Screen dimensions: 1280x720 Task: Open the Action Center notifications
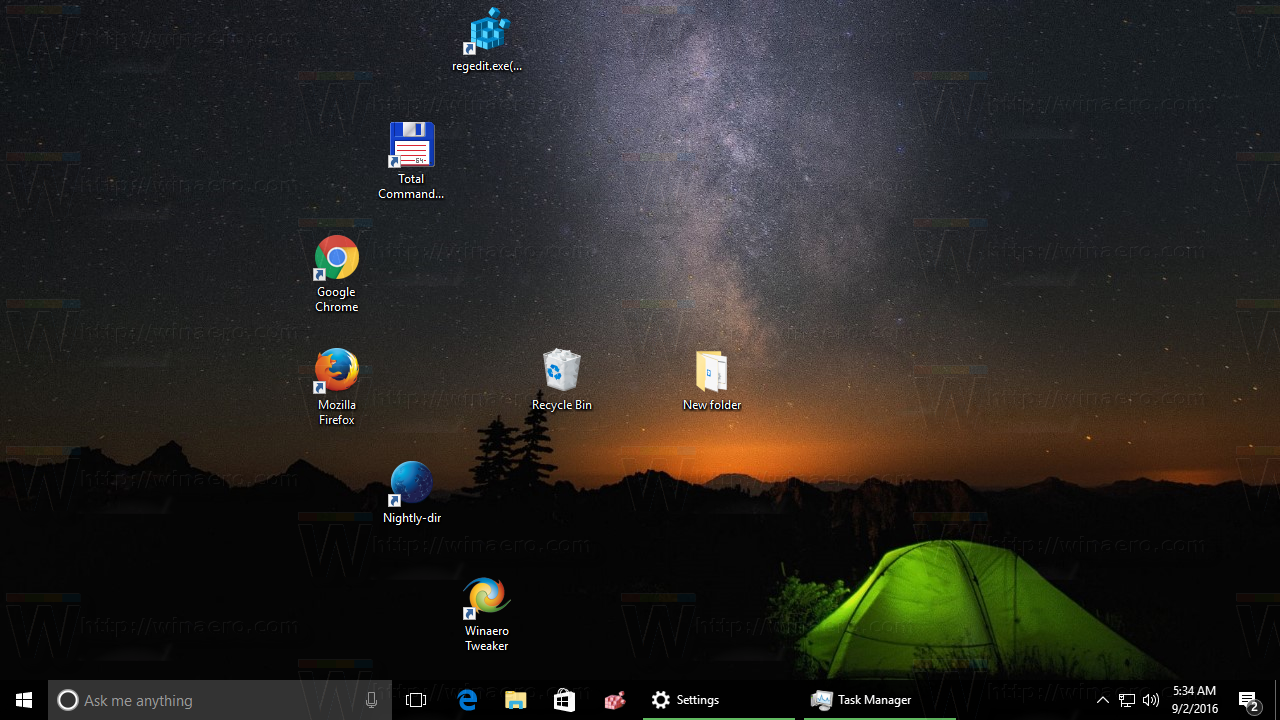pyautogui.click(x=1250, y=699)
